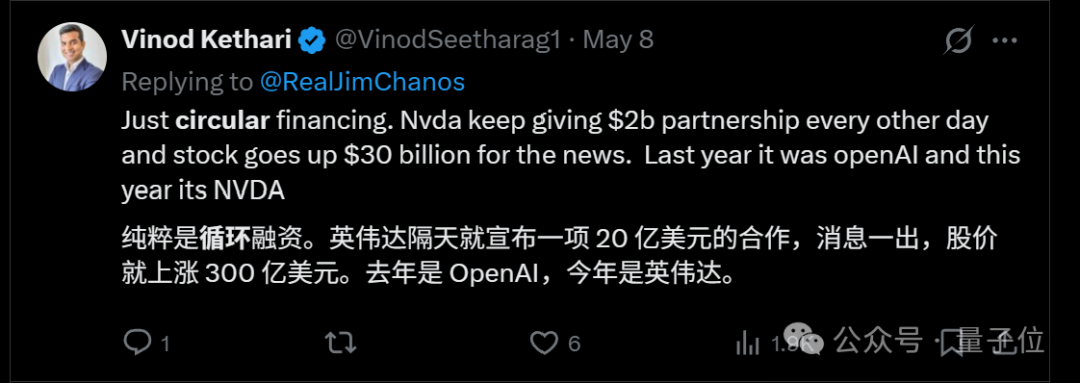Click the WeChat logo watermark
1080x383 pixels.
click(x=804, y=340)
